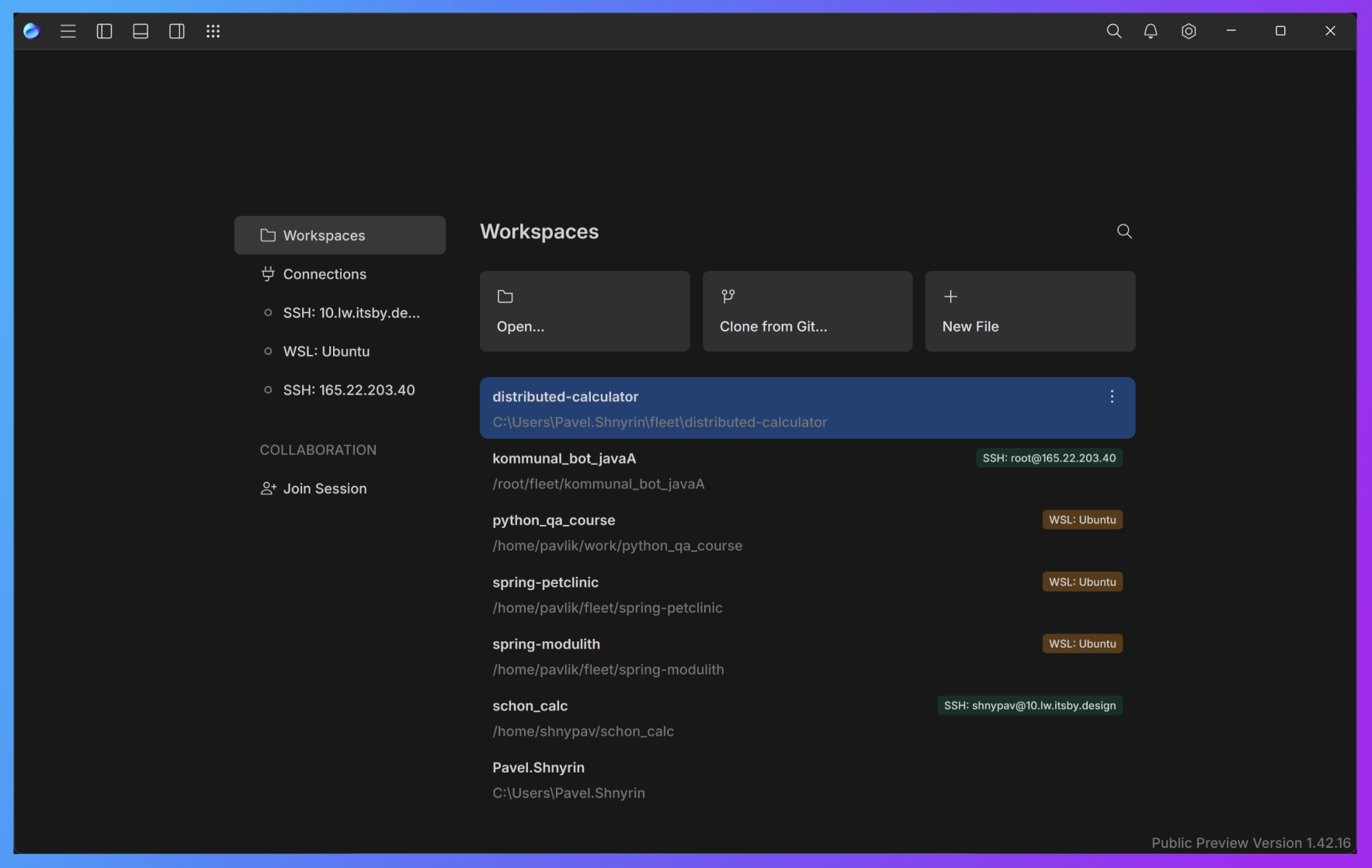Open the tools grid icon
Screen dimensions: 1372x868
click(214, 31)
